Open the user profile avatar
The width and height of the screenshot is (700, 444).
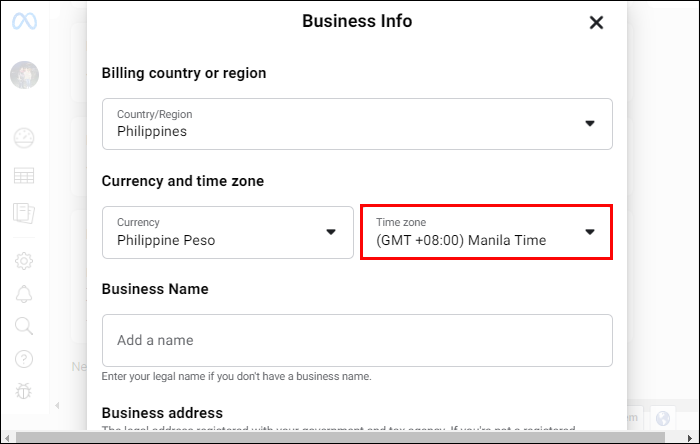[25, 75]
